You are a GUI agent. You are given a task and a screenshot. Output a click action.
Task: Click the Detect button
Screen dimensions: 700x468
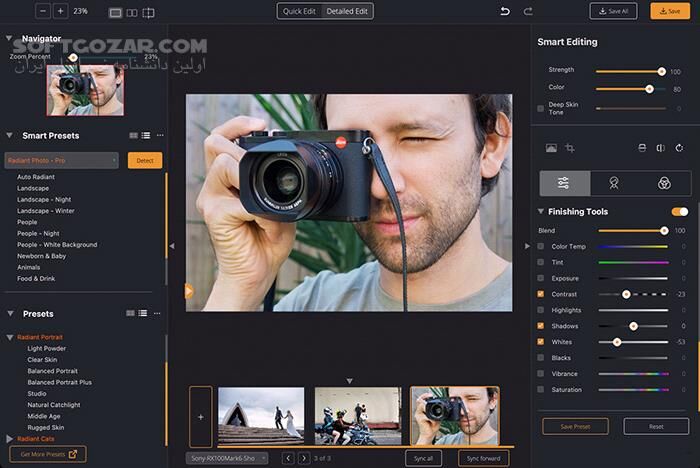(145, 160)
